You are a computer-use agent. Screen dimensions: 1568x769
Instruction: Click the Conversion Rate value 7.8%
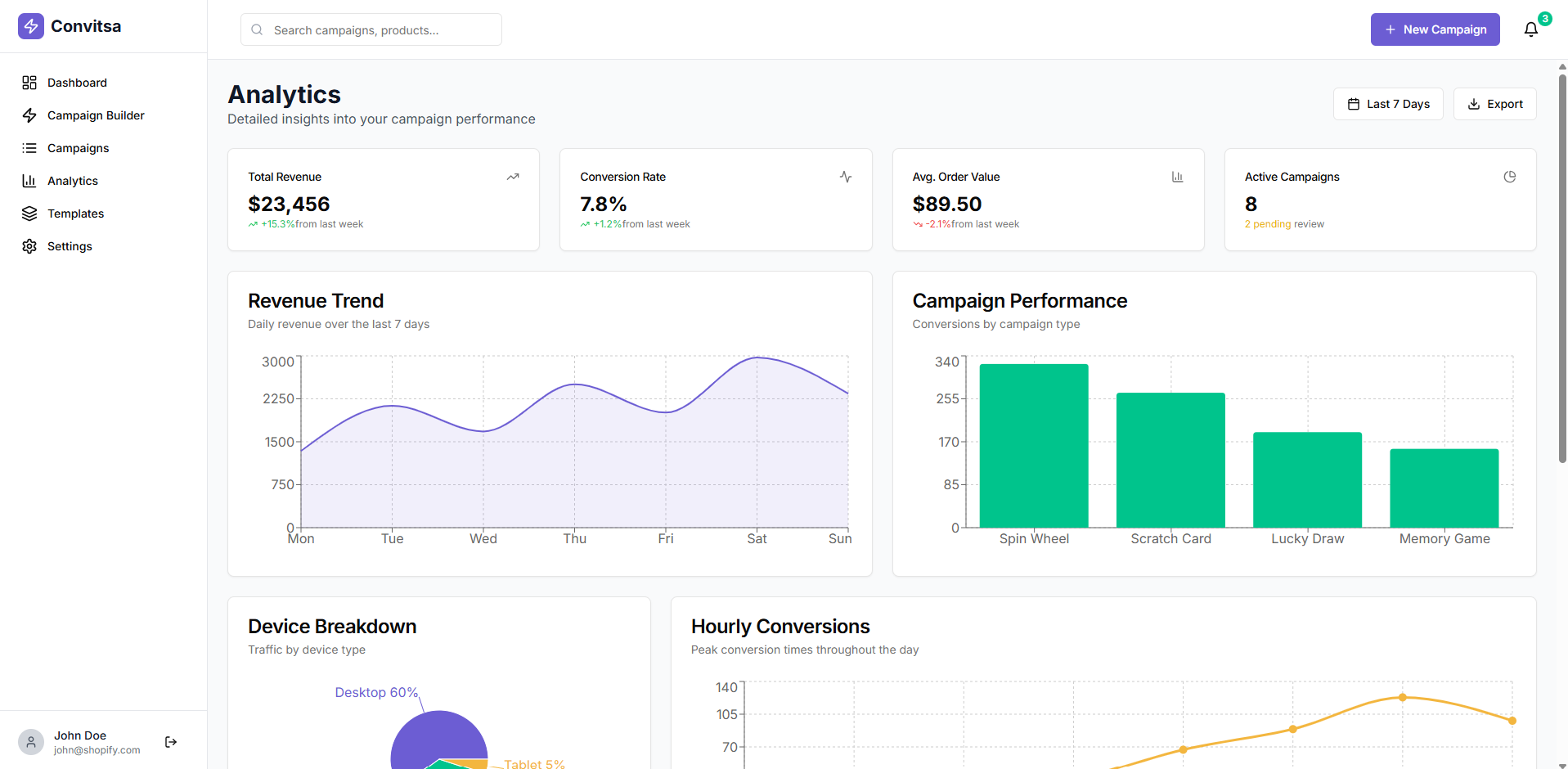[604, 204]
